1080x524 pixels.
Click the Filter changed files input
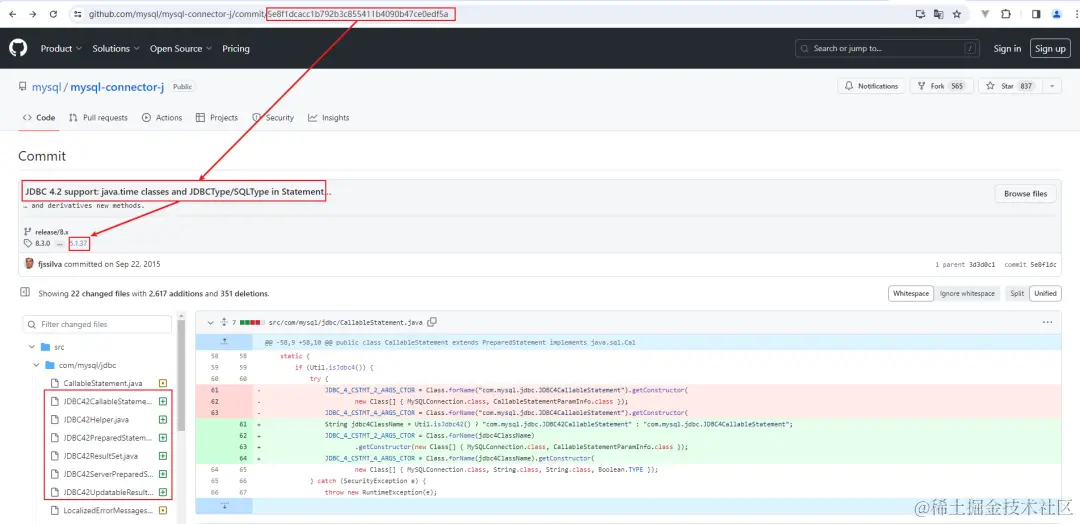point(97,324)
